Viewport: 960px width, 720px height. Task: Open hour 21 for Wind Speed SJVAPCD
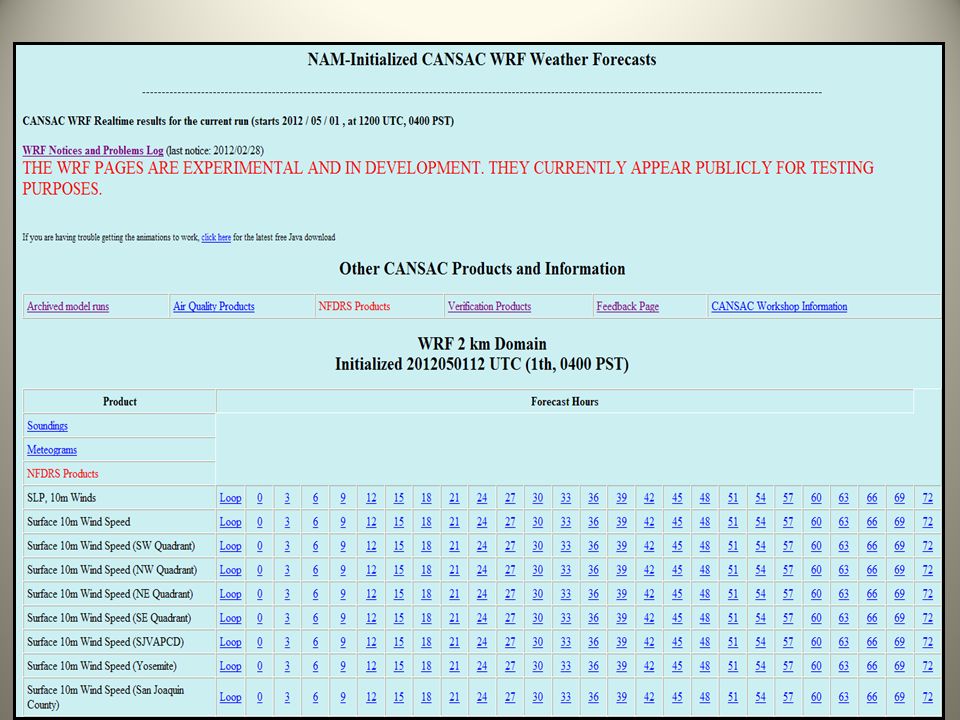click(454, 642)
